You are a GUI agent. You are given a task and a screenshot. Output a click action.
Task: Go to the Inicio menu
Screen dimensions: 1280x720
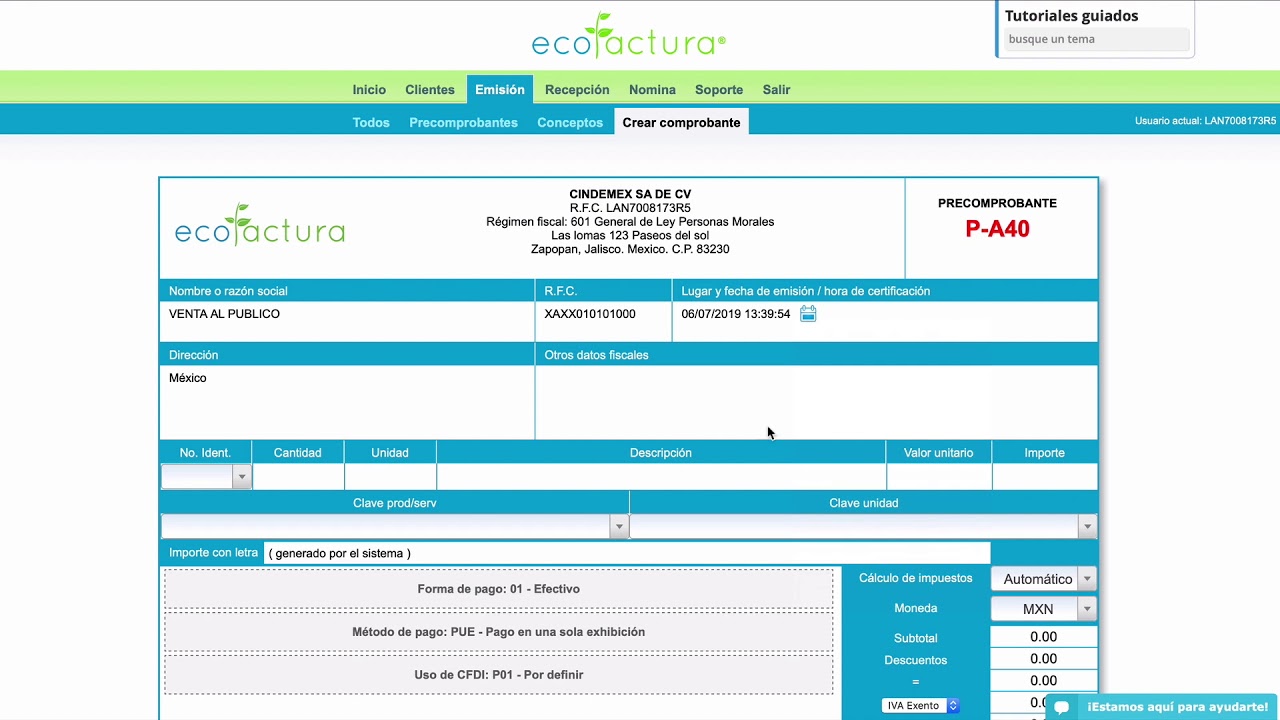[369, 90]
